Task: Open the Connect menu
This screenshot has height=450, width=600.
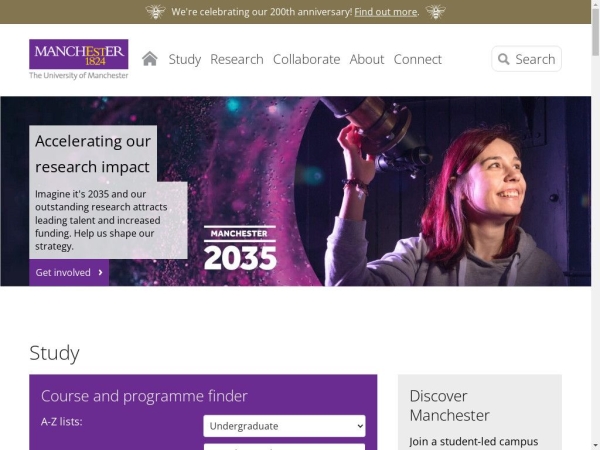Action: tap(417, 59)
